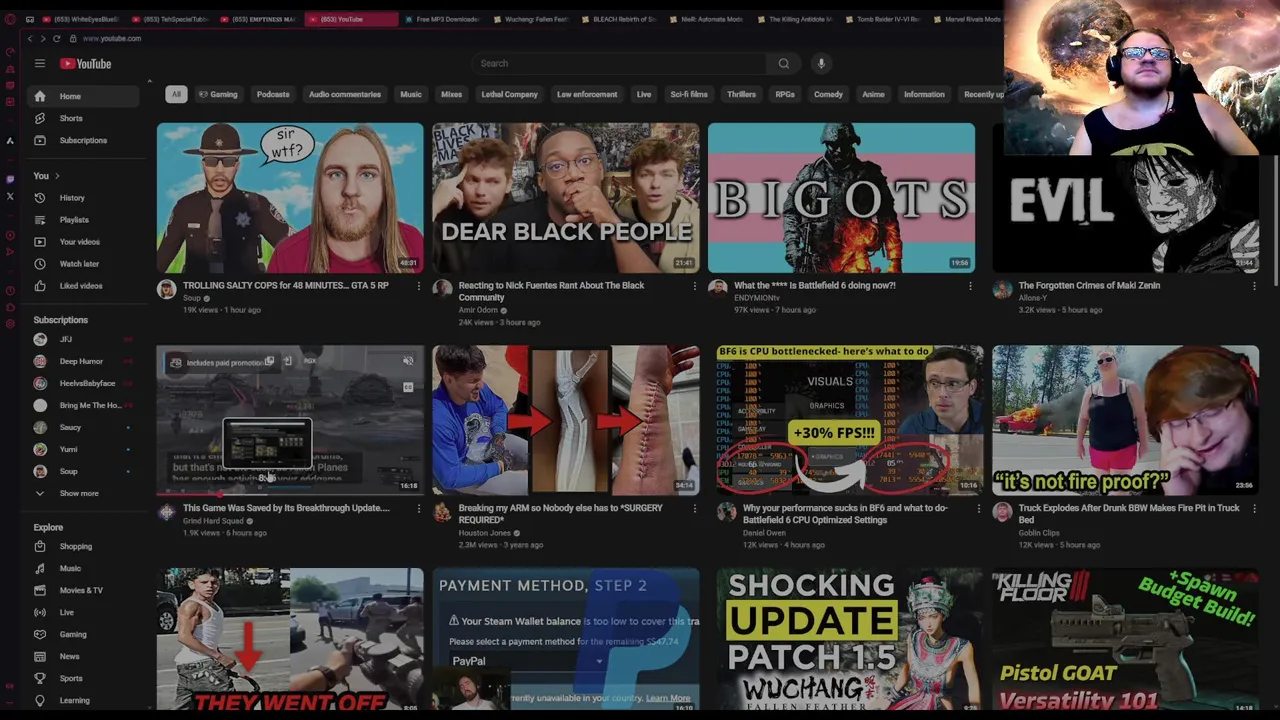Open the SHOCKING UPDATE PATCH 1.5 Wuchang thumbnail
Image resolution: width=1280 pixels, height=720 pixels.
click(x=849, y=640)
